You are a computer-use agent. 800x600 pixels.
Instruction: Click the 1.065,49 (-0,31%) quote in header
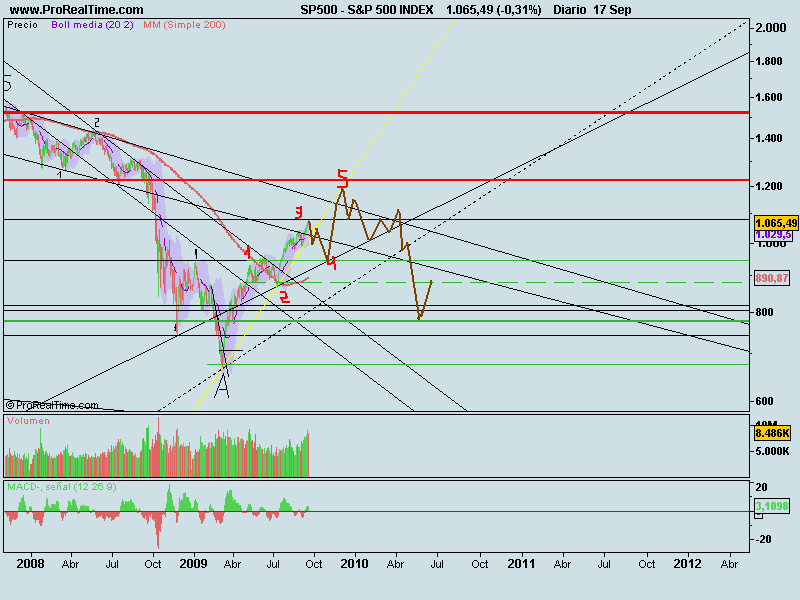point(493,9)
